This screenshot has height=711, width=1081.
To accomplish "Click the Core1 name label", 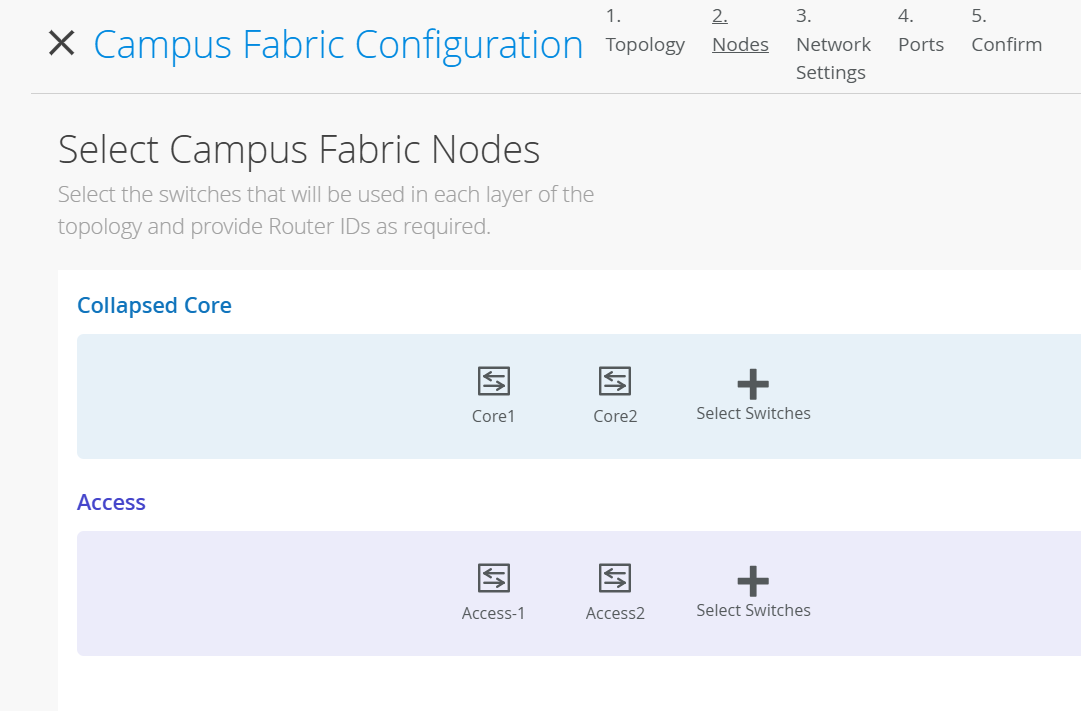I will (x=493, y=416).
